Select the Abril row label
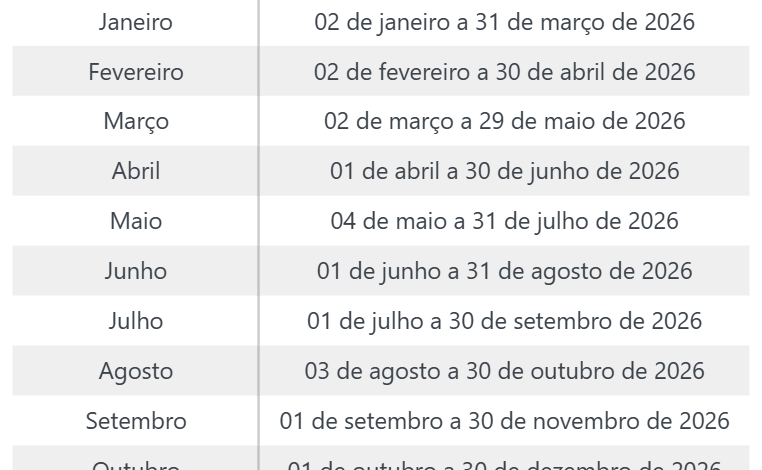The width and height of the screenshot is (762, 470). (x=135, y=171)
